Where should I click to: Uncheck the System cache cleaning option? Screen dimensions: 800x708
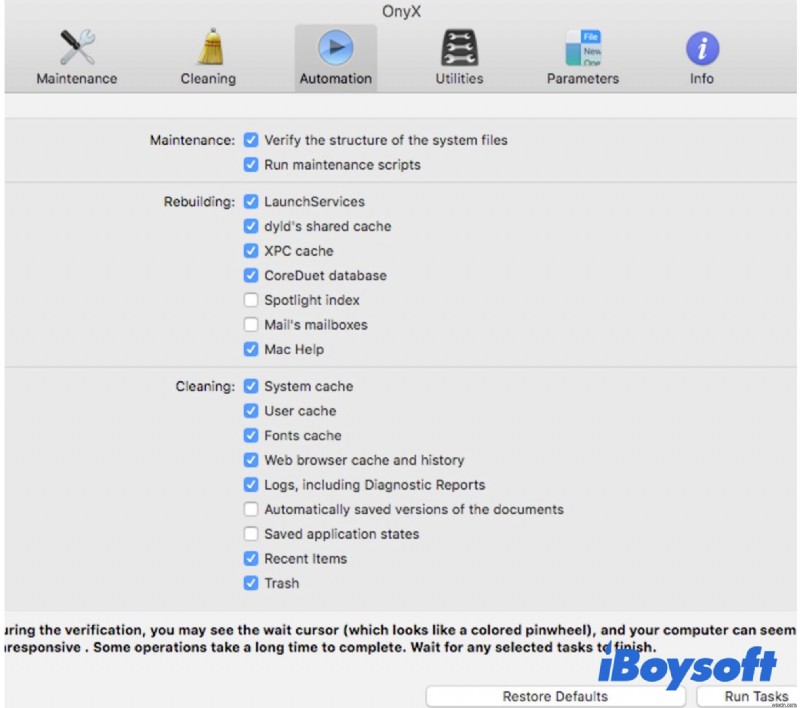tap(251, 386)
